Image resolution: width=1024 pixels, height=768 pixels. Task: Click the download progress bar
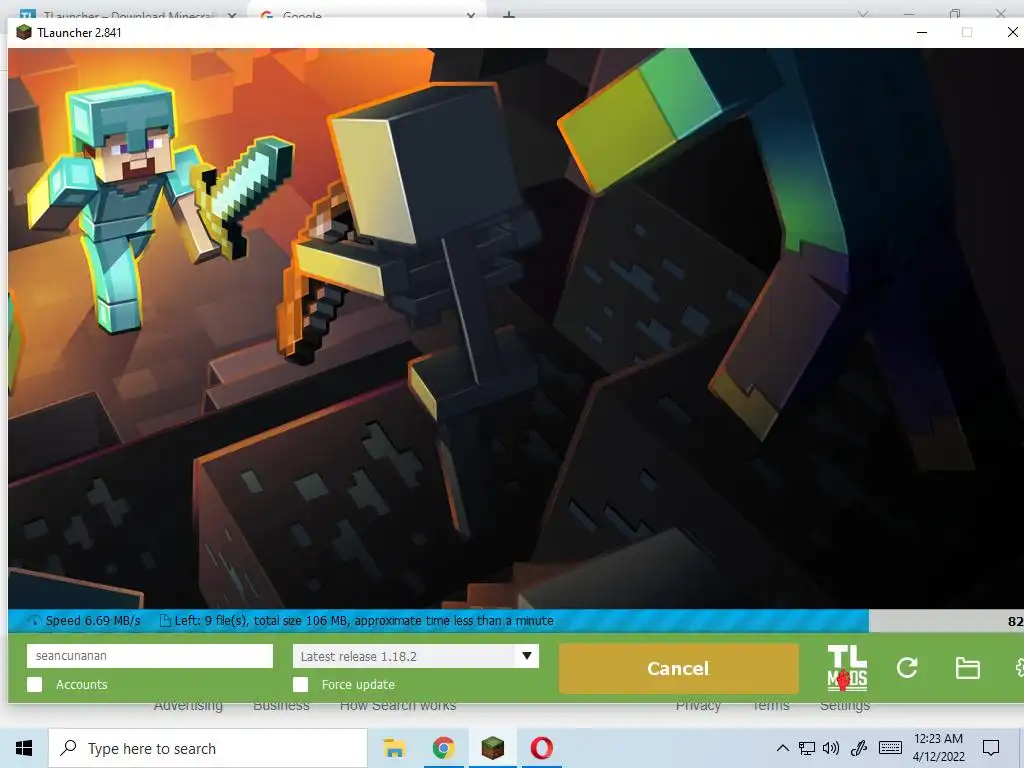(x=516, y=620)
